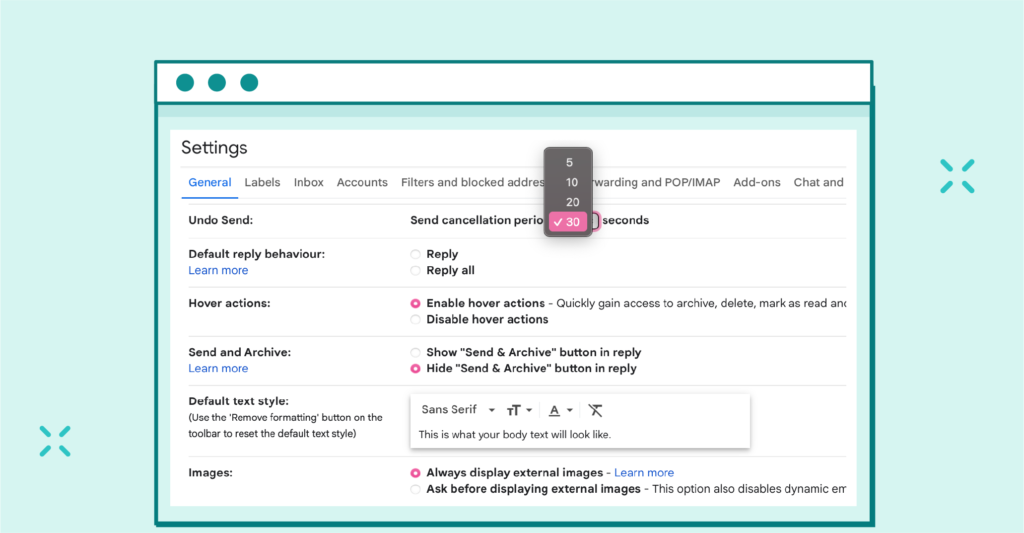
Task: Click the underlined A text colour icon
Action: (x=554, y=410)
